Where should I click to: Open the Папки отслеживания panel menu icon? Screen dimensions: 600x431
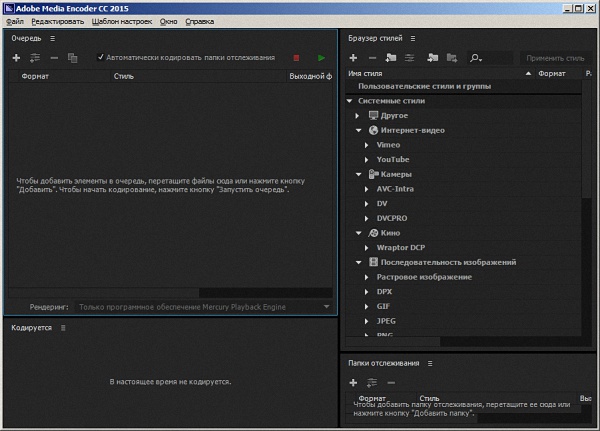[x=430, y=363]
